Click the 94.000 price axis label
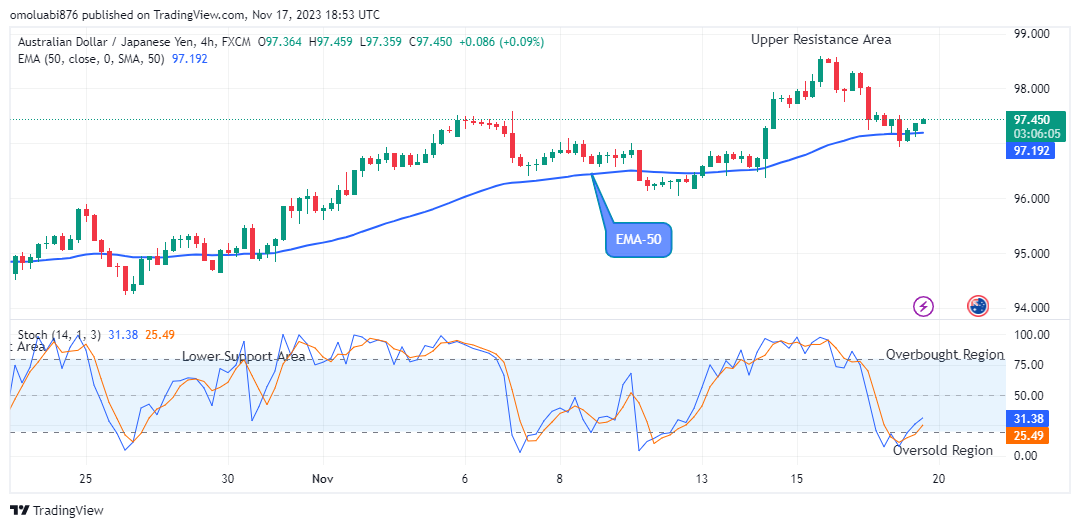 [1030, 308]
